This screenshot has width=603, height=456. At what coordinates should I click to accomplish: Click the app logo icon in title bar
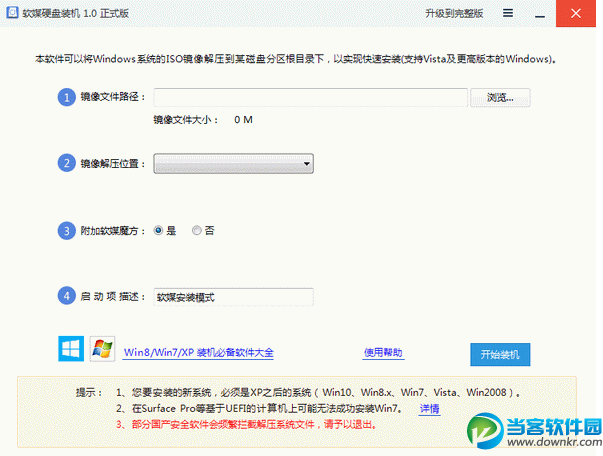pos(12,13)
